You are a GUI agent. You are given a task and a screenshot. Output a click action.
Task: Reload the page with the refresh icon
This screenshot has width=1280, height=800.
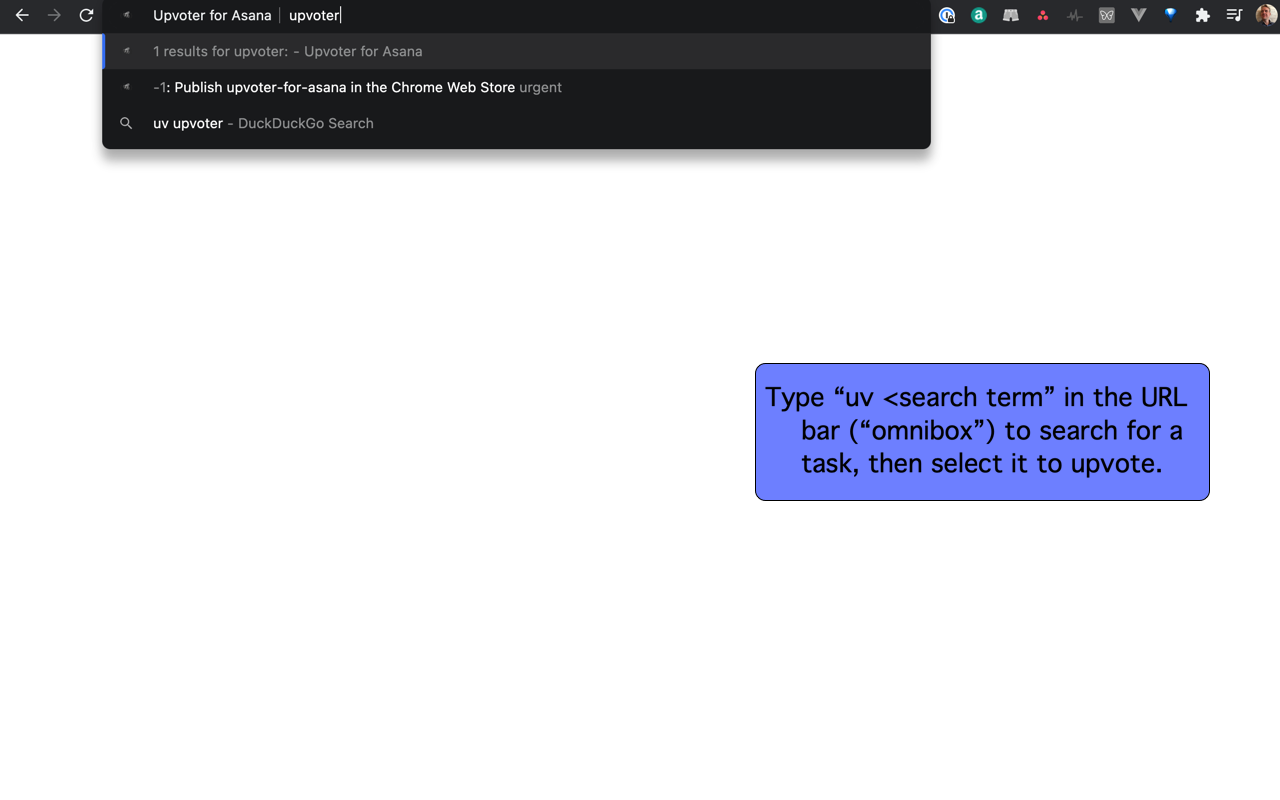[86, 15]
